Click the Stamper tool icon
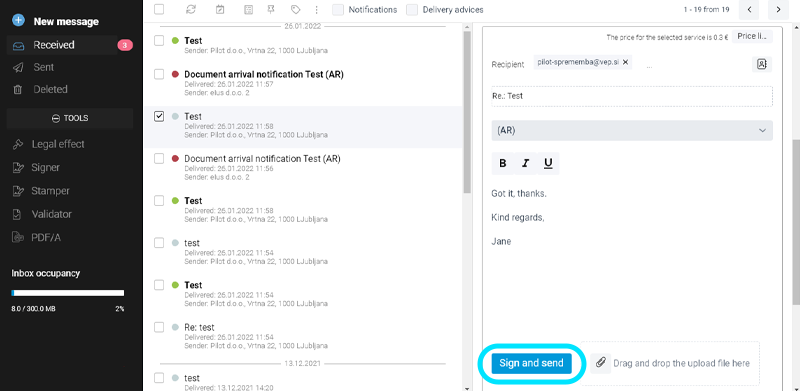 [18, 191]
